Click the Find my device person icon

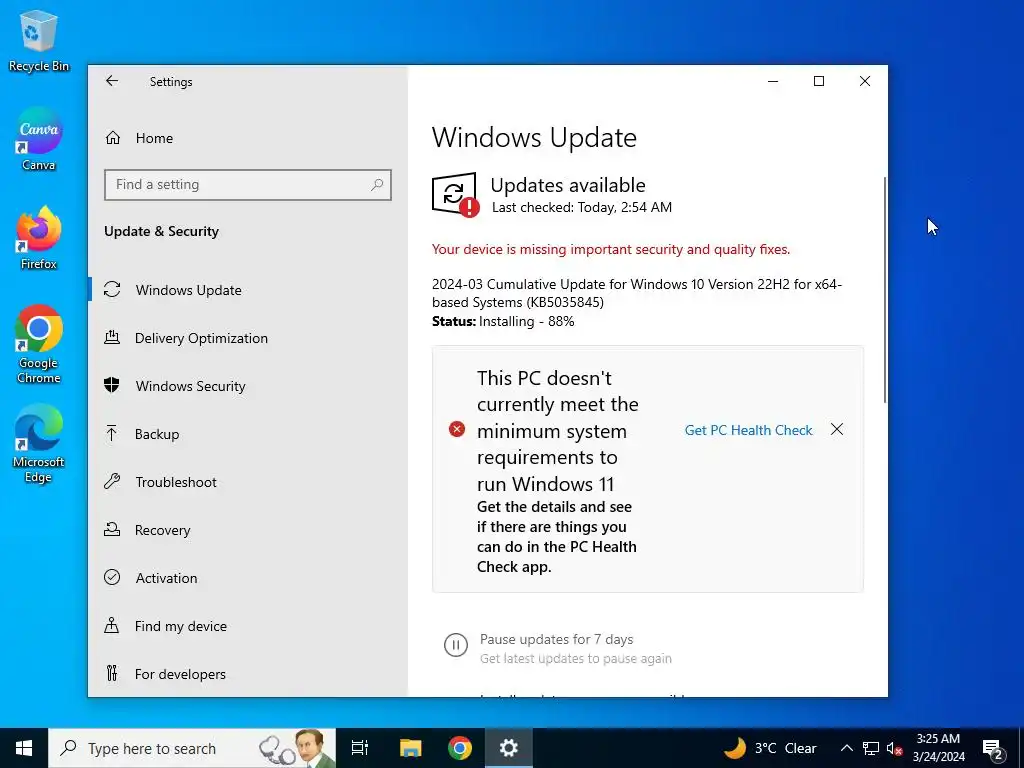click(112, 625)
